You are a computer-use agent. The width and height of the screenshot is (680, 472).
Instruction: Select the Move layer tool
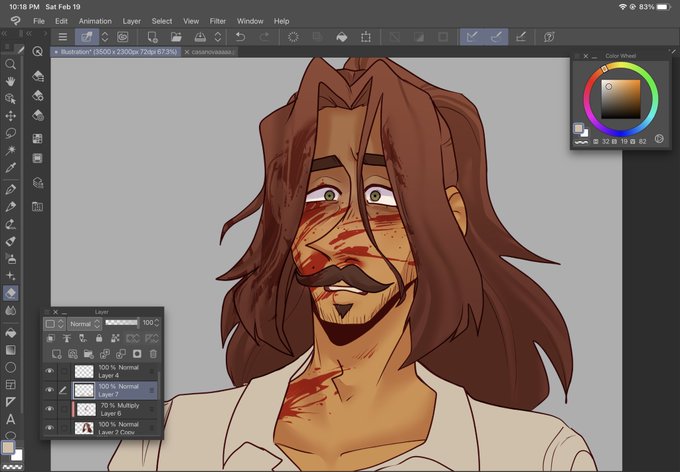10,116
